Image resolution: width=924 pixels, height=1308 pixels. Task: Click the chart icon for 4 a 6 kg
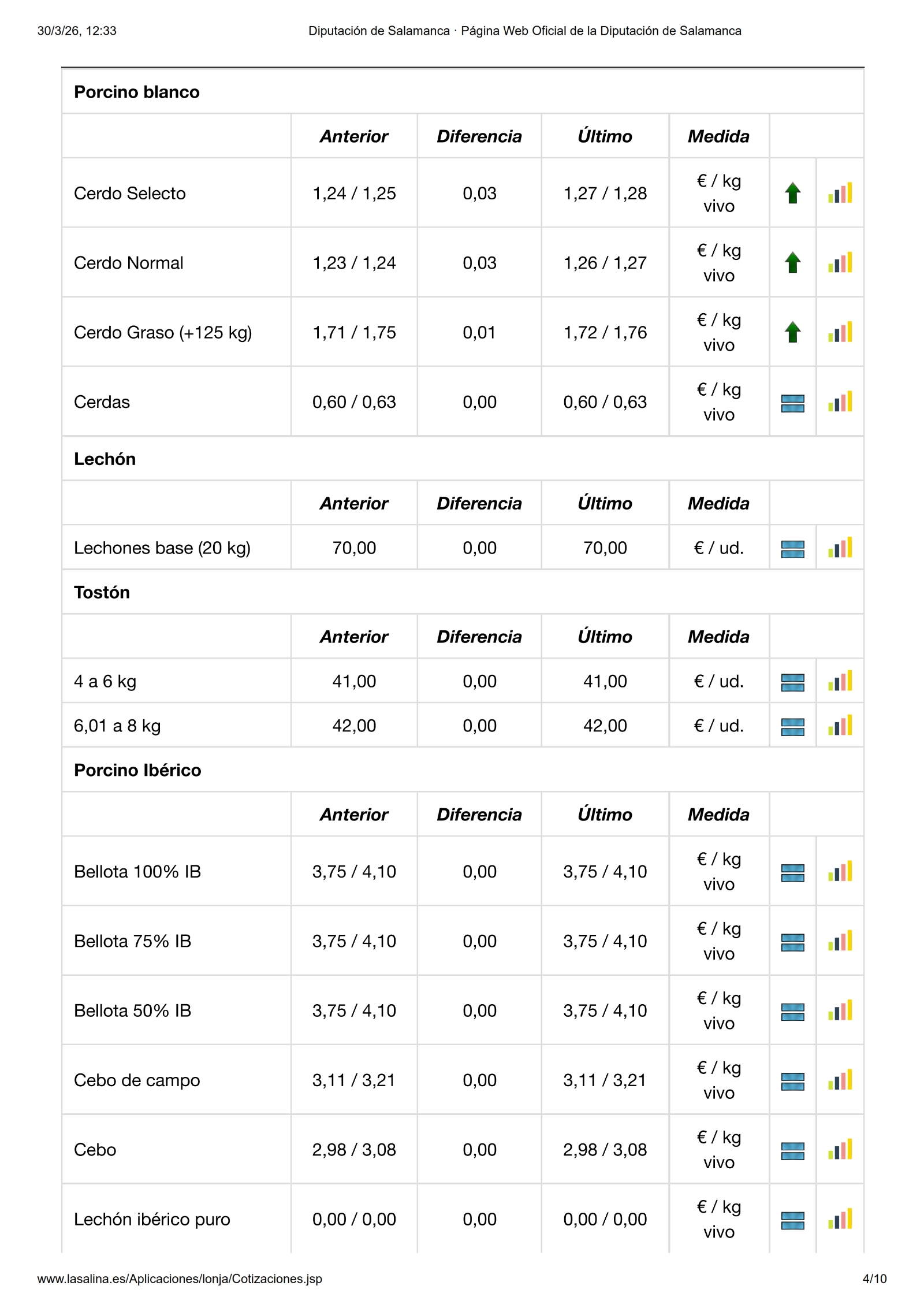tap(840, 681)
